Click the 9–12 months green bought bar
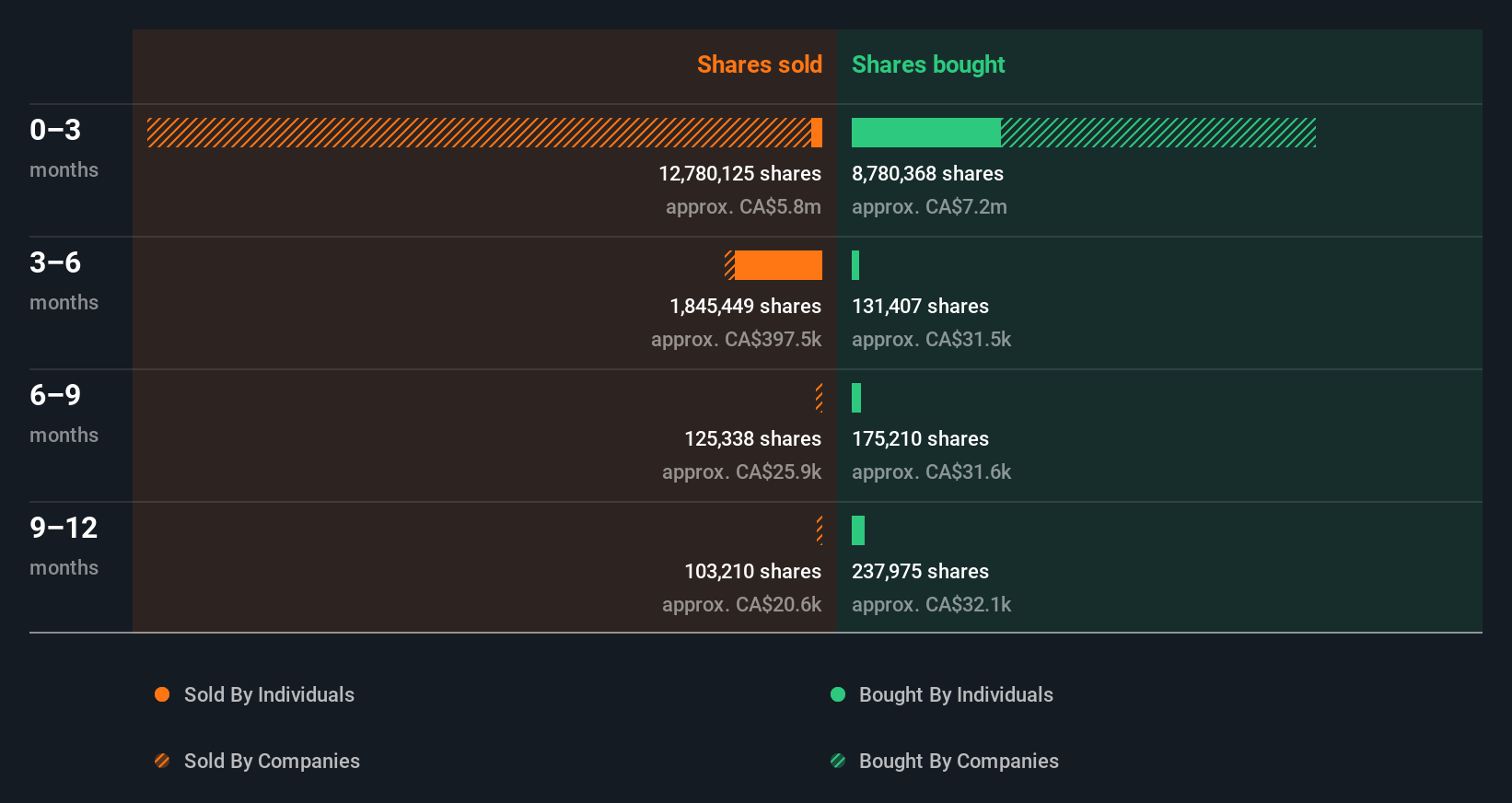Image resolution: width=1512 pixels, height=803 pixels. pyautogui.click(x=858, y=530)
